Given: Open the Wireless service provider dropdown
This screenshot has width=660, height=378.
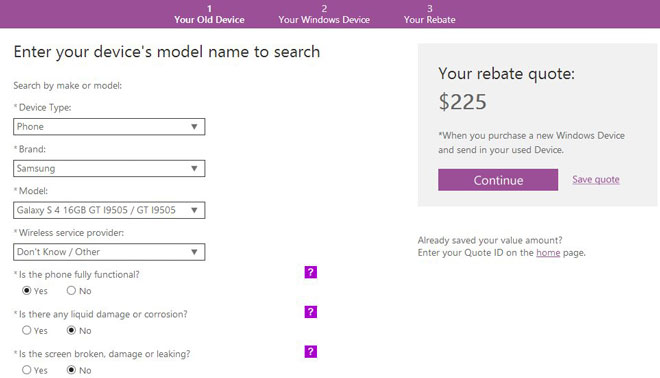Looking at the screenshot, I should pyautogui.click(x=109, y=252).
